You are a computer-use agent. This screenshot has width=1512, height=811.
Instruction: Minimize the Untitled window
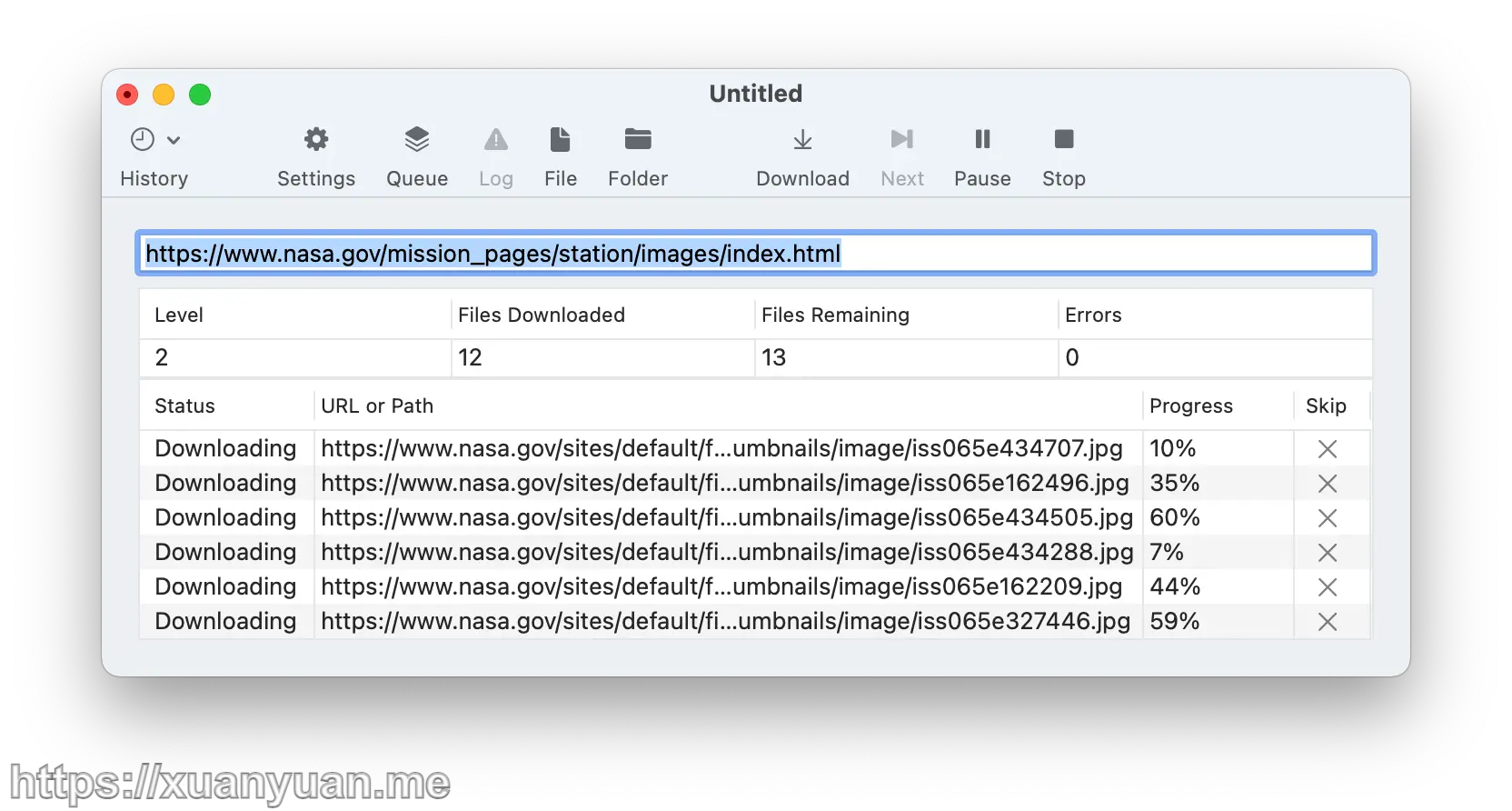(x=164, y=95)
